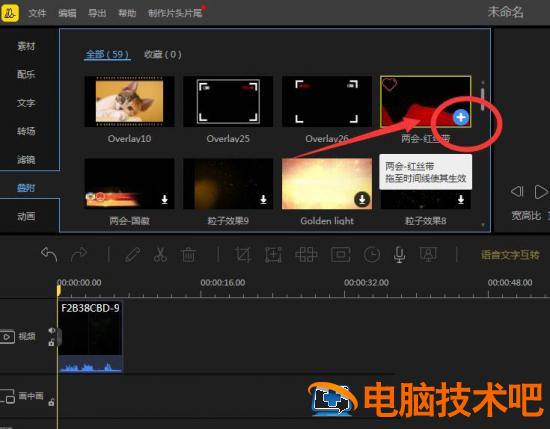Play the preview
Screen dimensions: 550x429
(541, 192)
